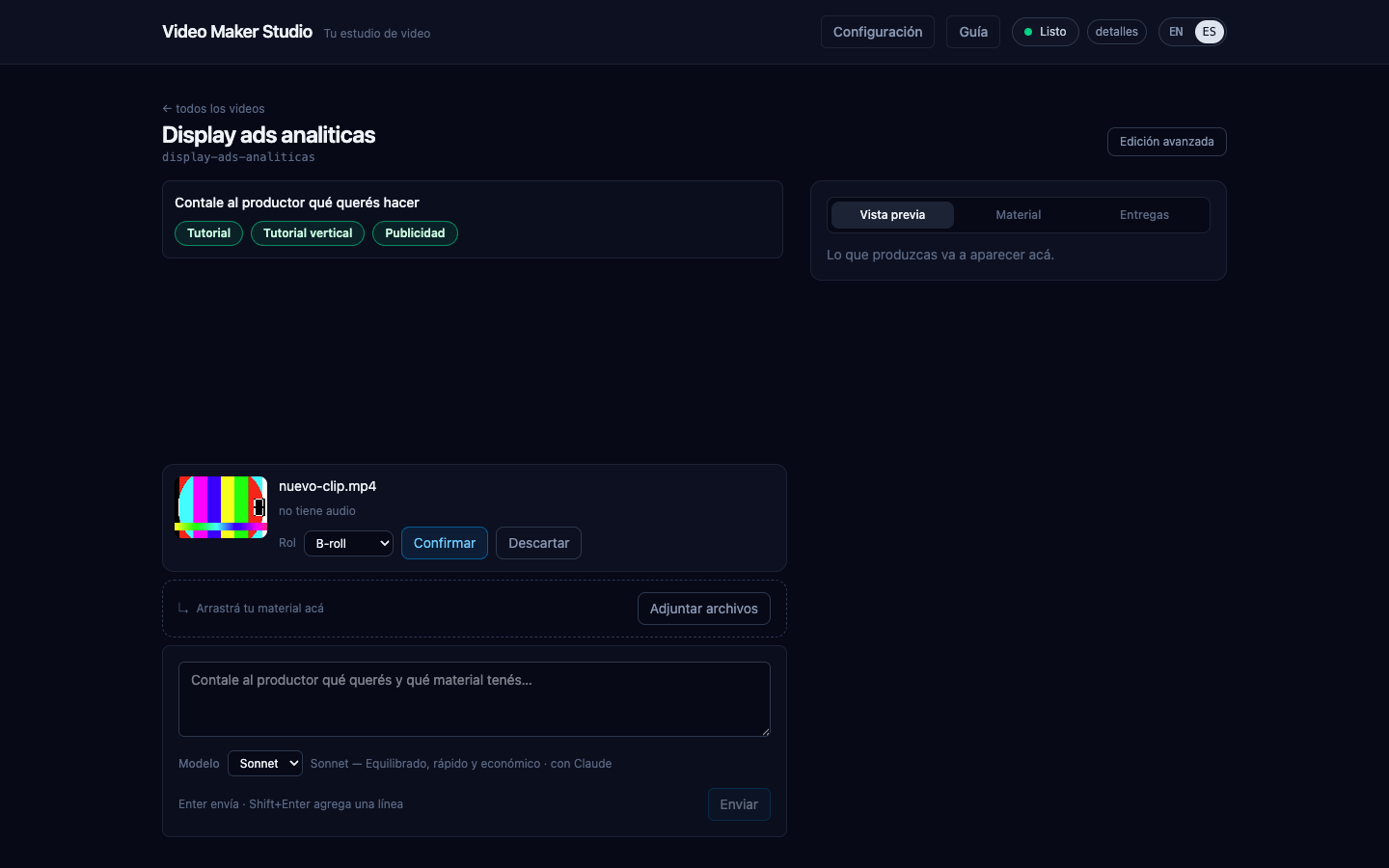The height and width of the screenshot is (868, 1389).
Task: Open the Rol dropdown showing B-roll
Action: click(348, 543)
